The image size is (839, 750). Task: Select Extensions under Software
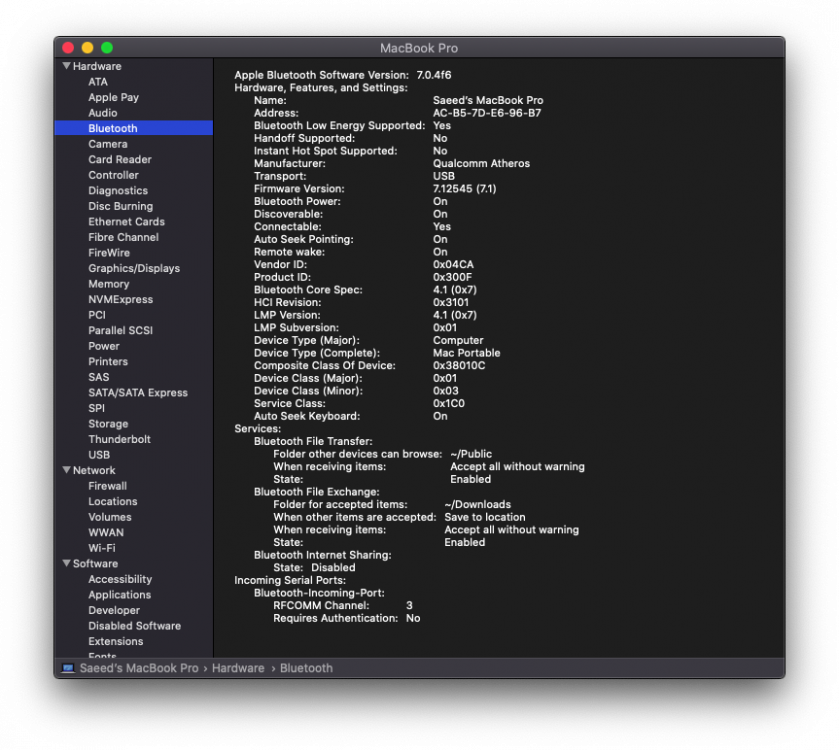click(x=116, y=641)
